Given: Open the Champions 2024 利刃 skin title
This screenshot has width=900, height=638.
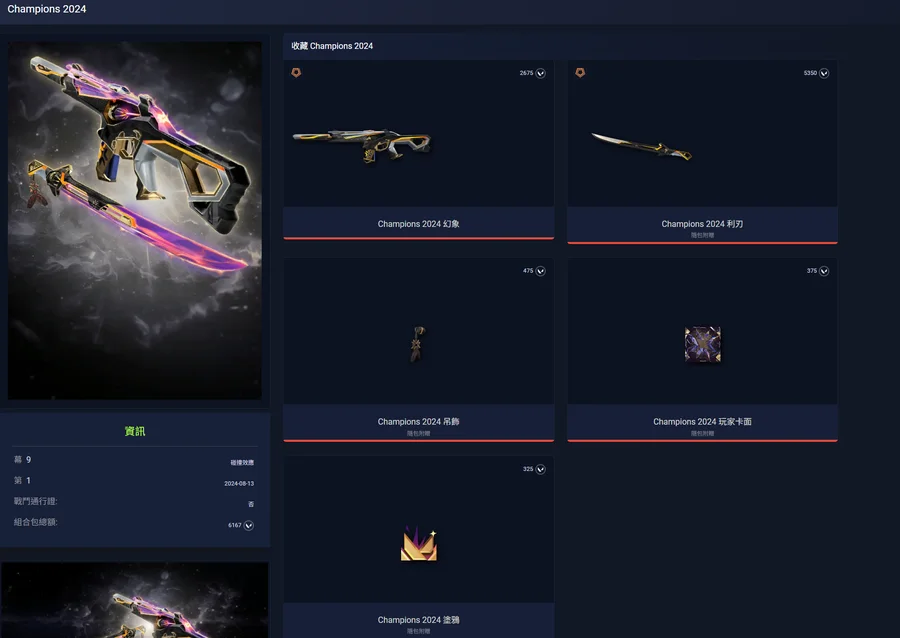Looking at the screenshot, I should point(702,224).
